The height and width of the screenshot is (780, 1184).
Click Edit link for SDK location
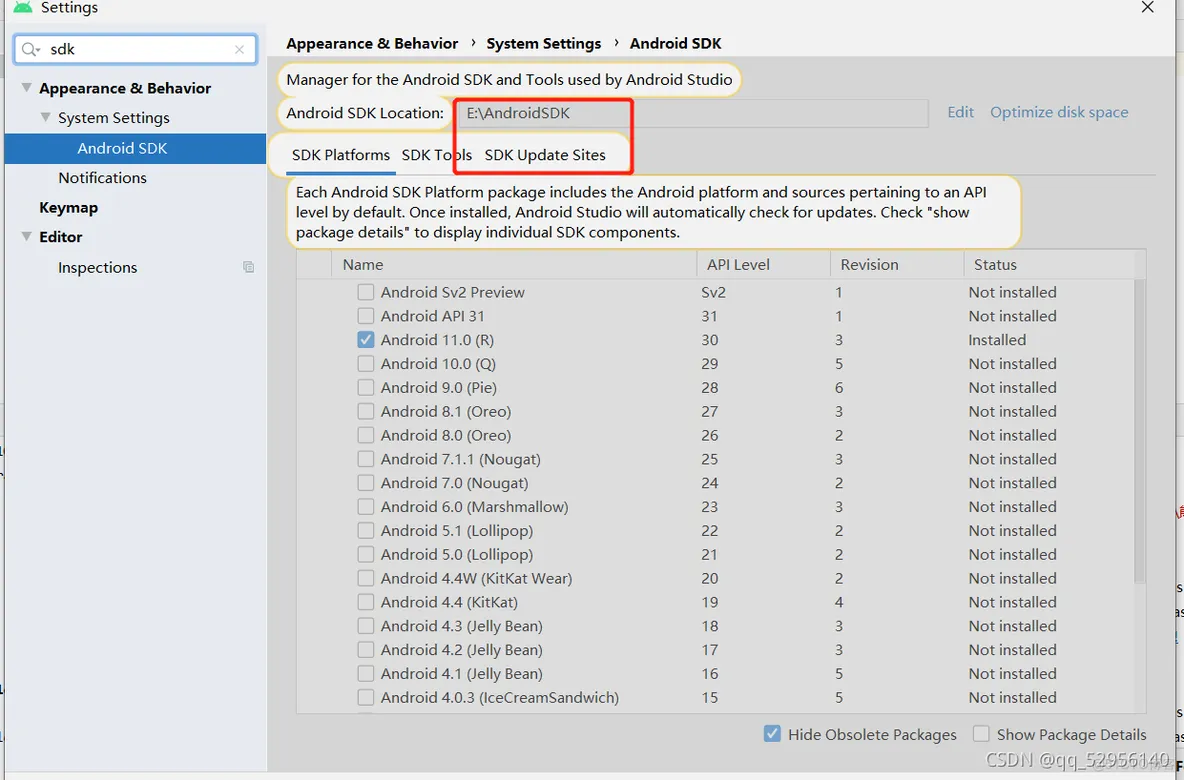click(x=960, y=113)
